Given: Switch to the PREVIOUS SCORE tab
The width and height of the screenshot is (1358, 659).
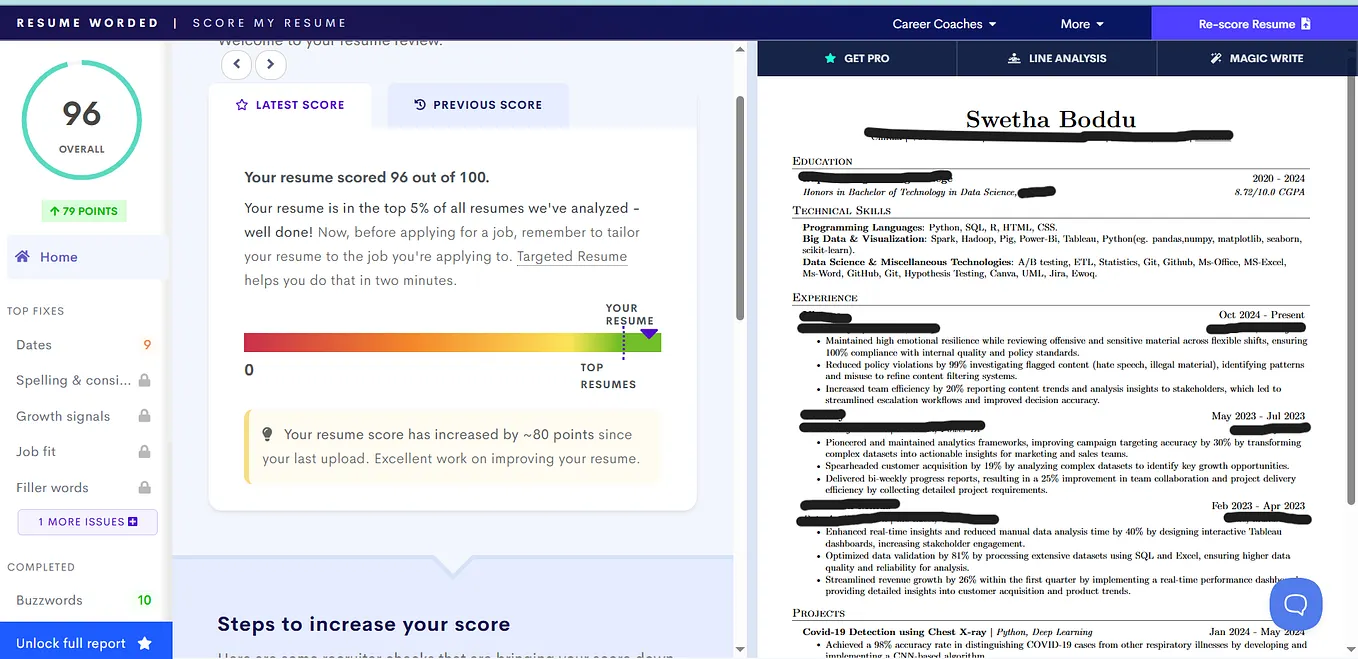Looking at the screenshot, I should (478, 104).
